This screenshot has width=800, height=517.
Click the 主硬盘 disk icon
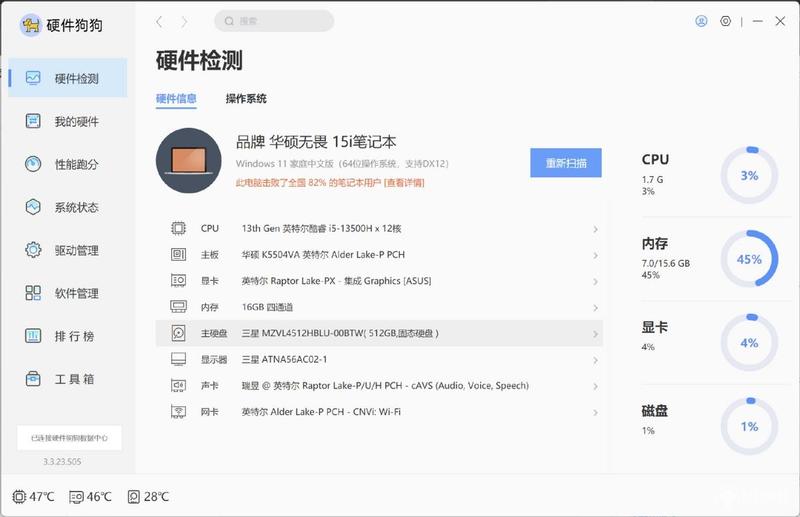click(x=178, y=333)
